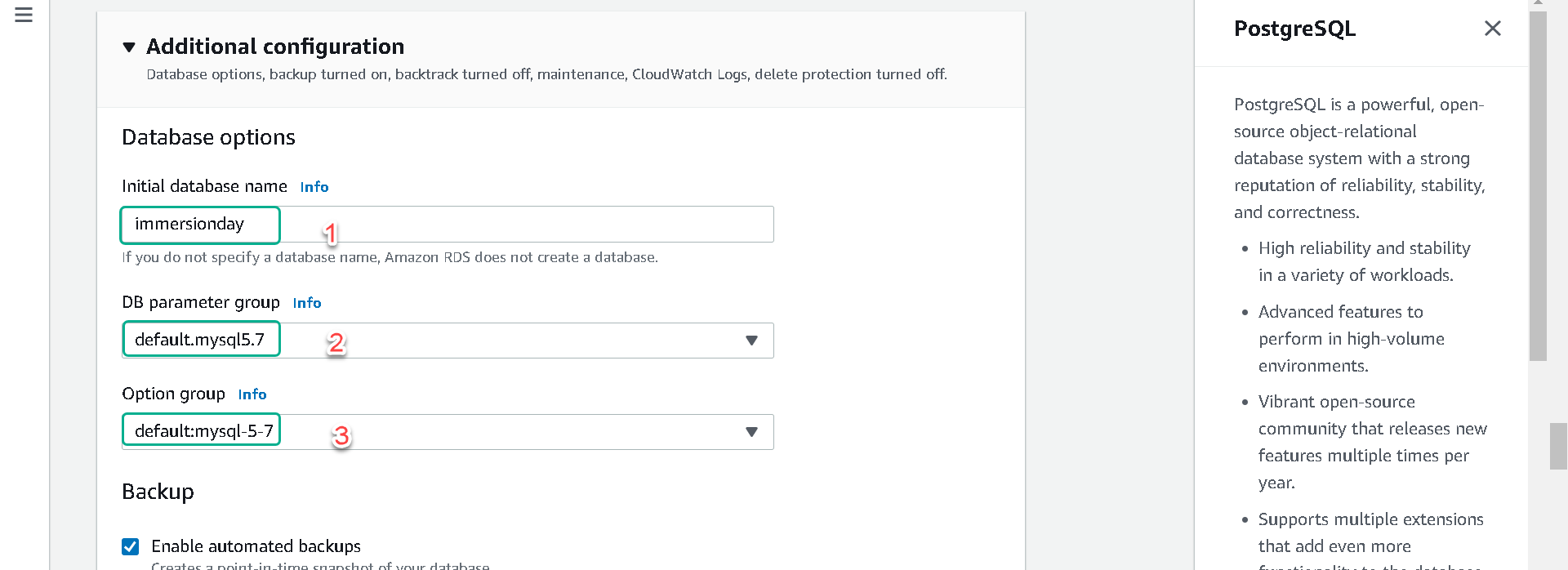
Task: Click the main page scrollbar thumb
Action: click(1558, 446)
